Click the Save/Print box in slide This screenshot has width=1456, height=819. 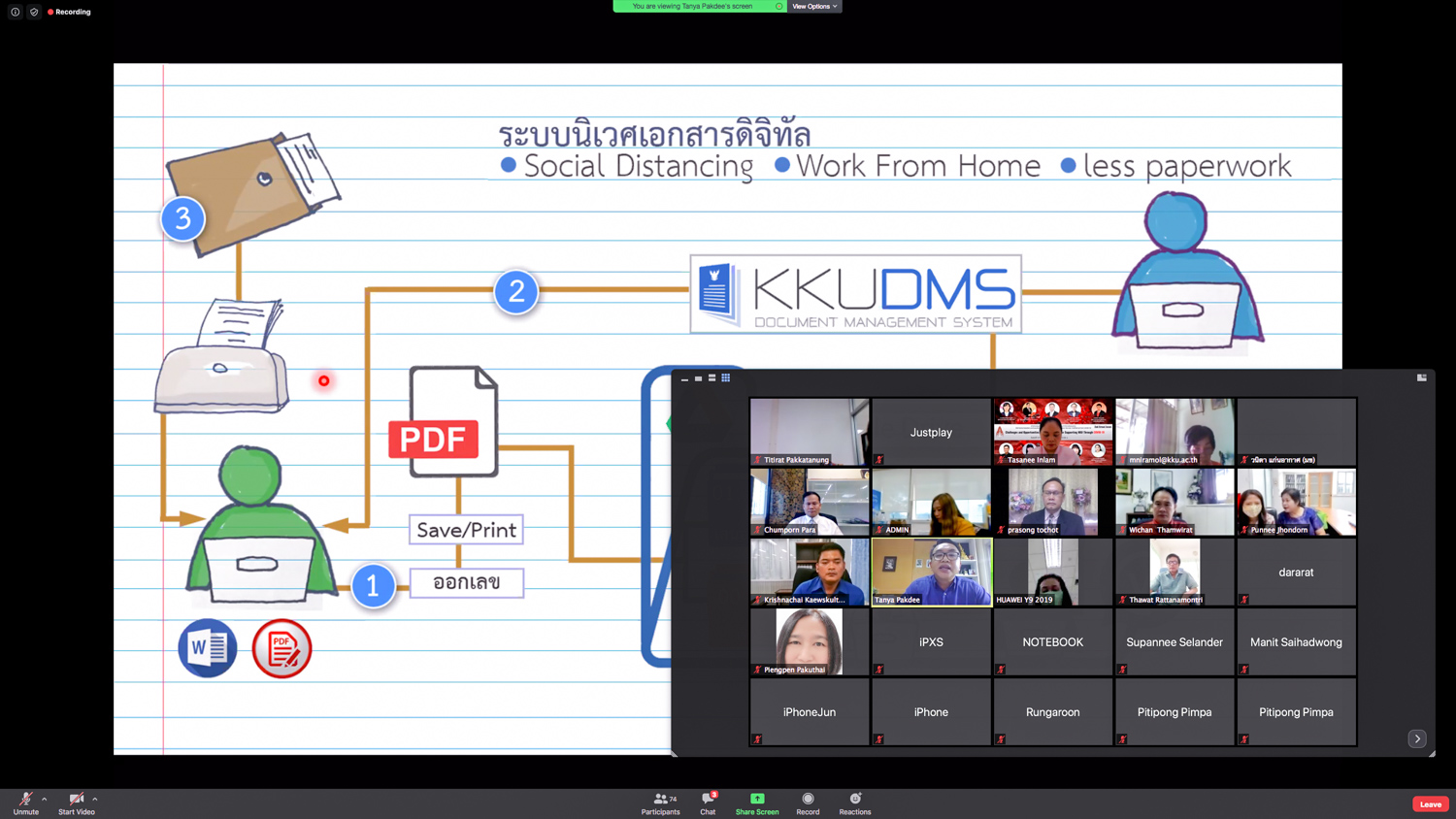tap(467, 530)
